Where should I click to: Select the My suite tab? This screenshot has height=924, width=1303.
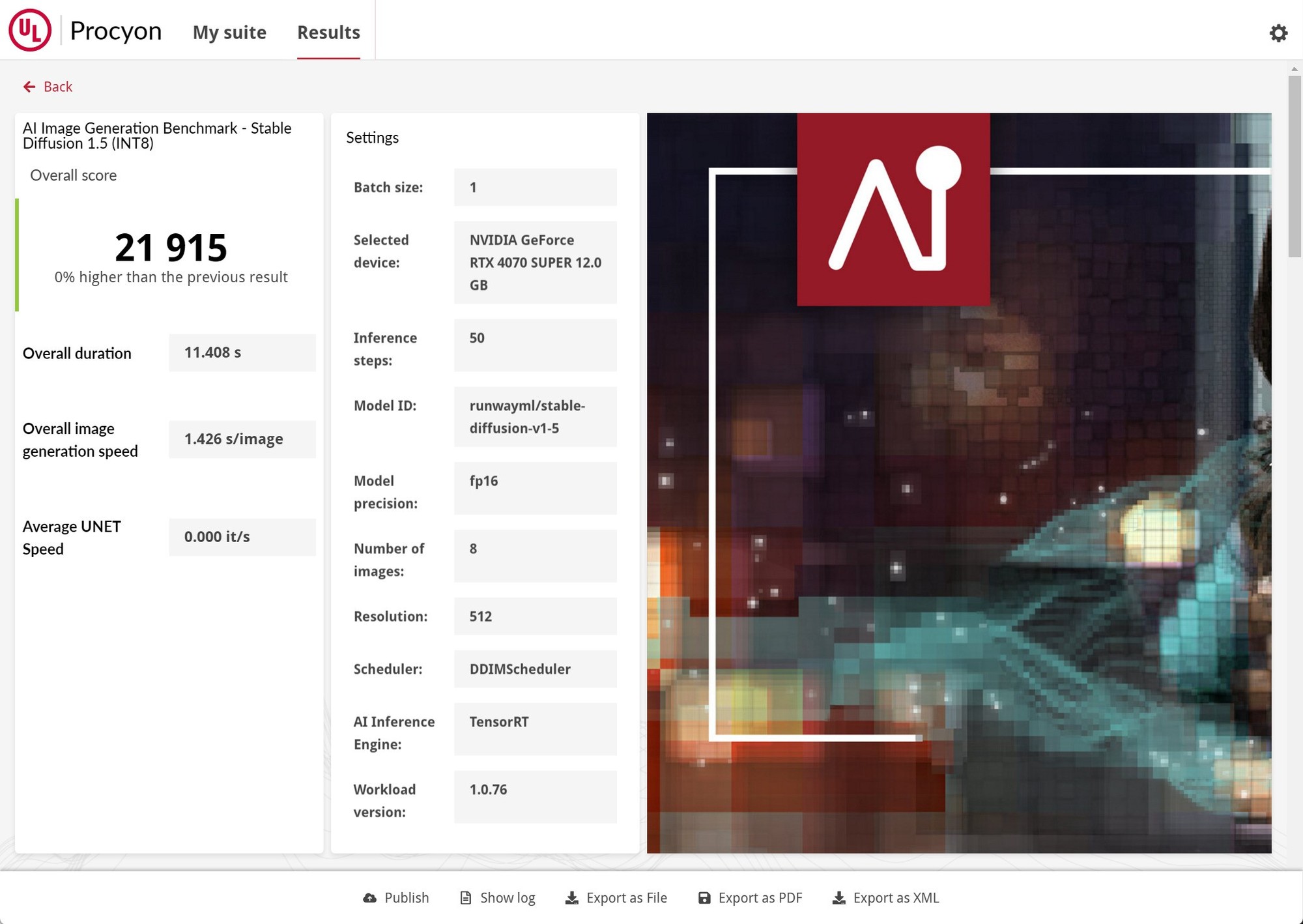(x=230, y=32)
